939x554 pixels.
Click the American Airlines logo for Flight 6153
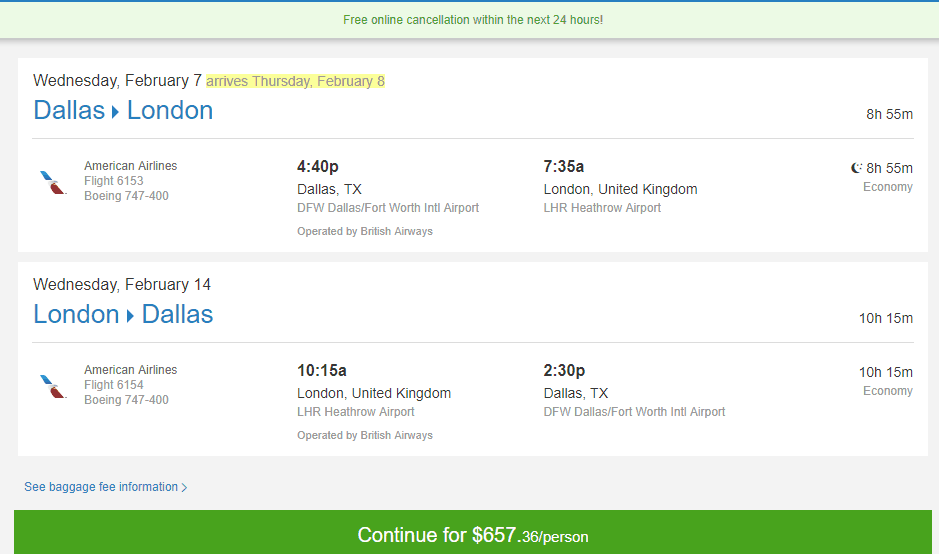click(x=53, y=183)
